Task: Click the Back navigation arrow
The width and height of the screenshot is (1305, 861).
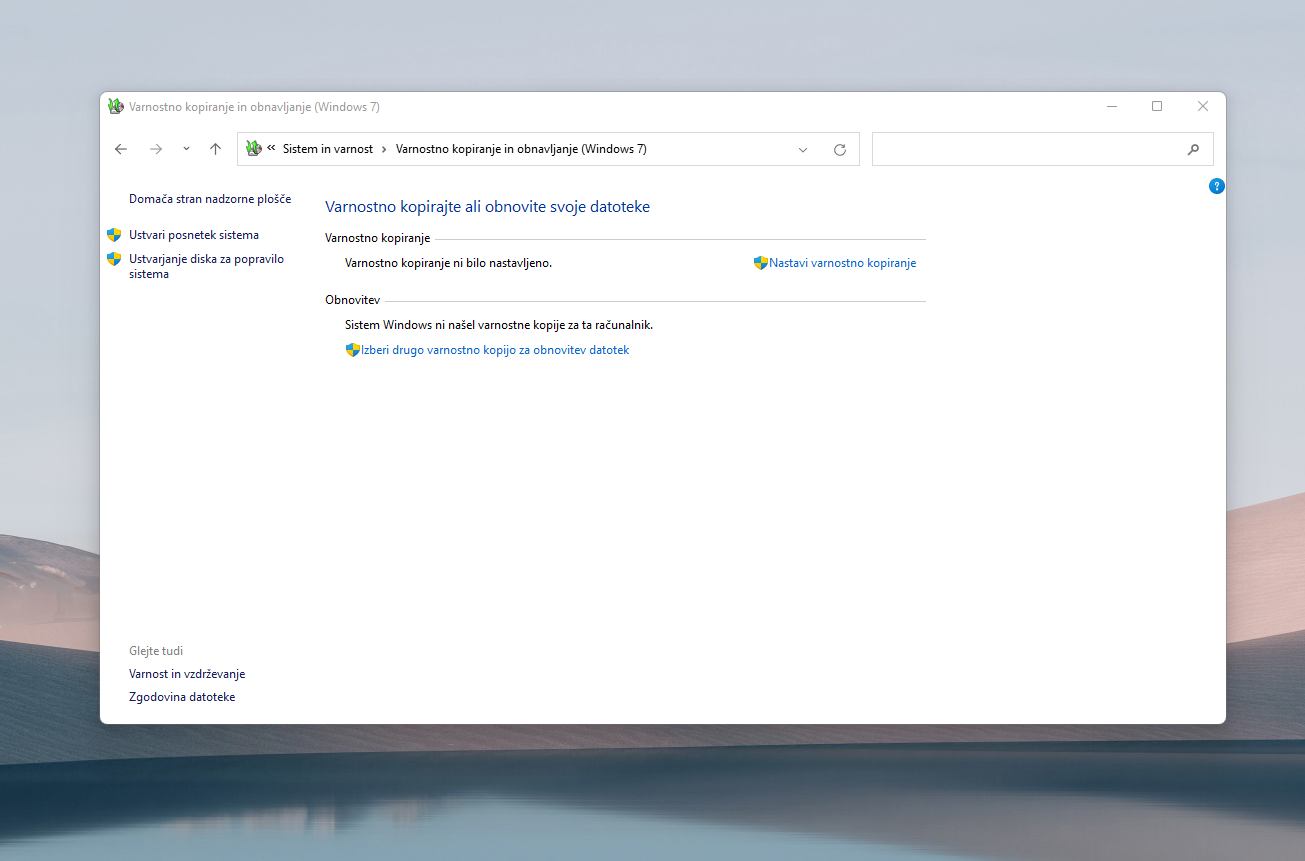Action: 121,149
